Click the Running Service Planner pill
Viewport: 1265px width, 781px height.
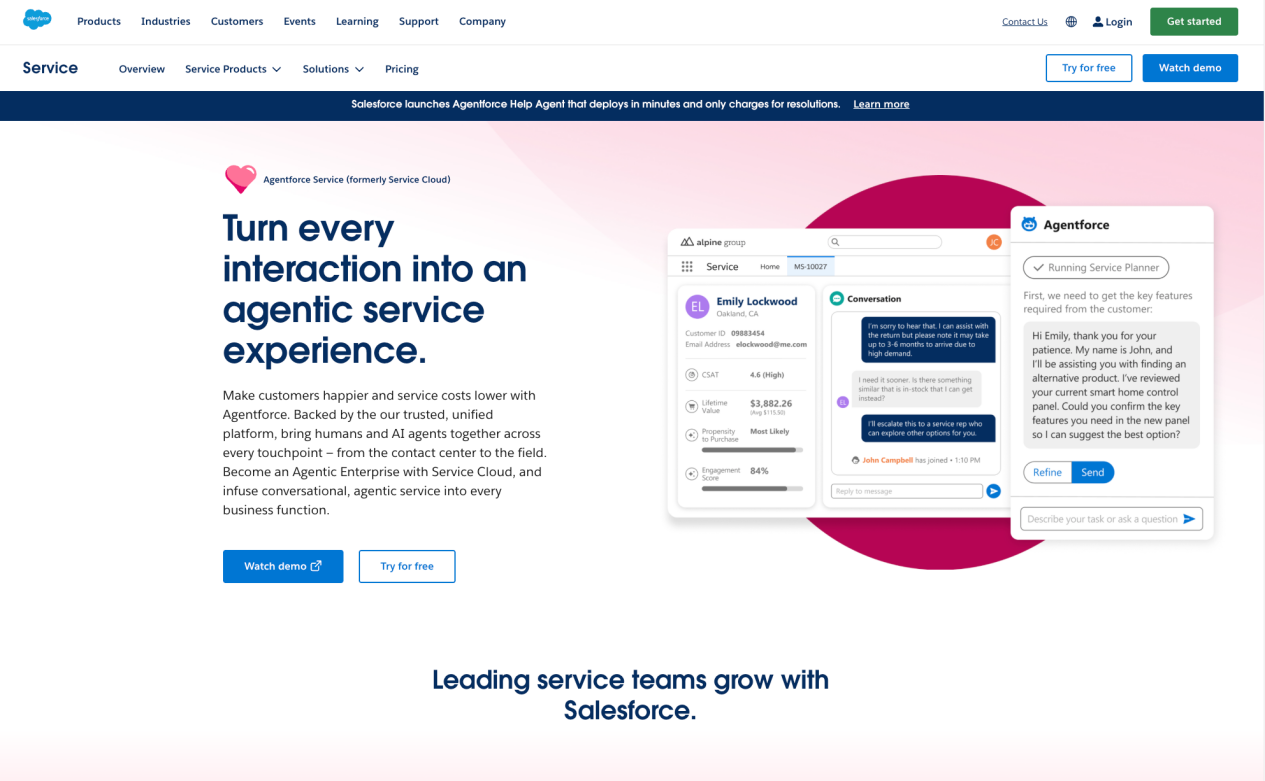(1096, 267)
